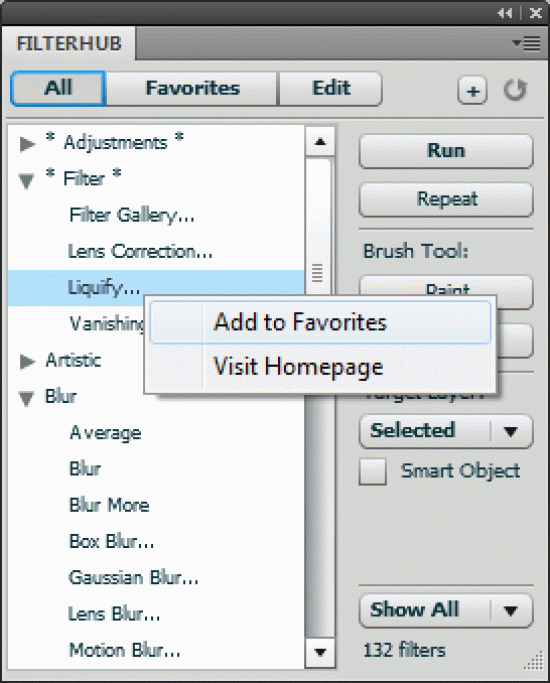Click the refresh arrow icon
Screen dimensions: 550x683
[x=515, y=90]
